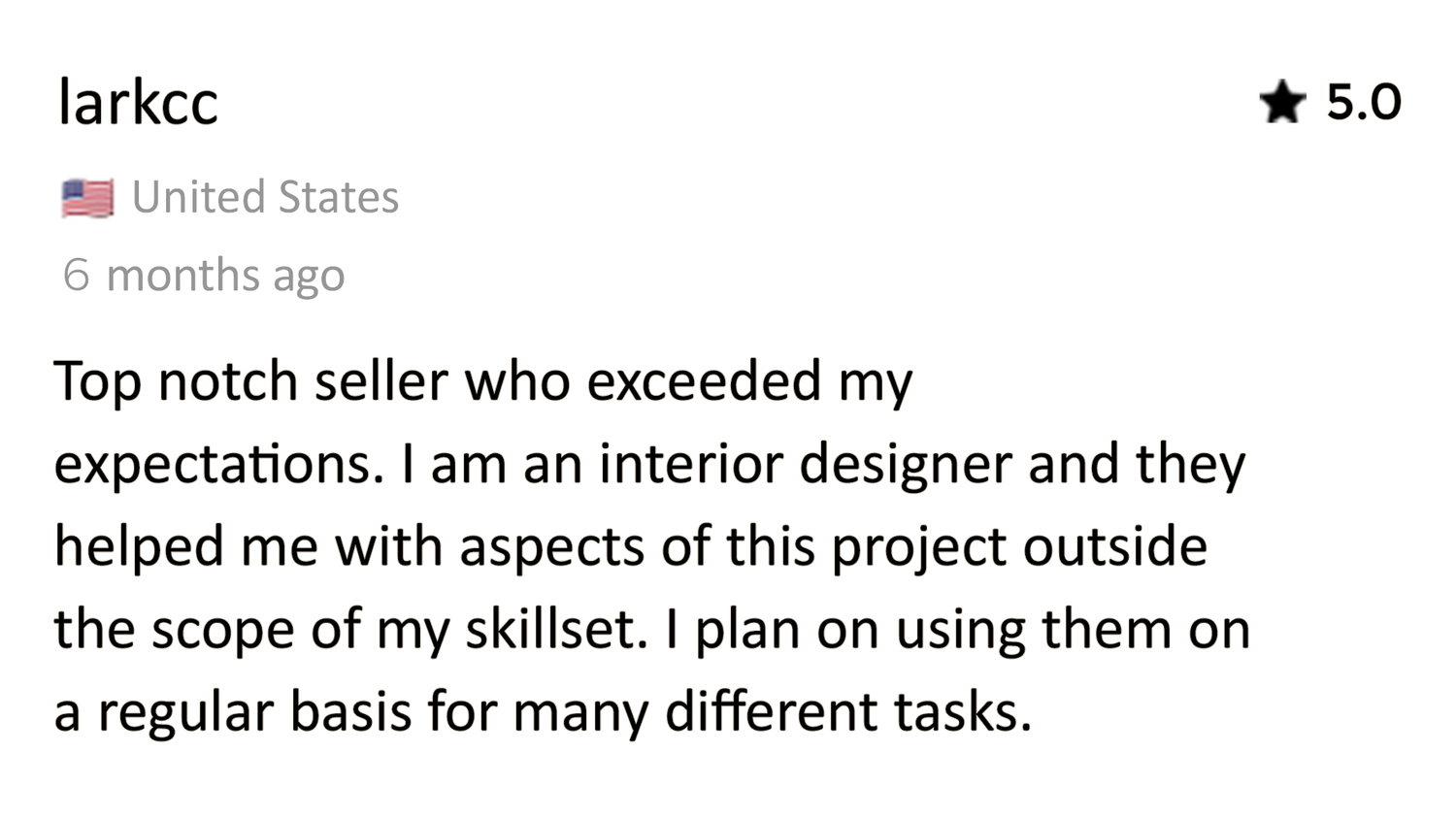Click the words 'and they' in review
Viewport: 1456px width, 819px height.
[1137, 465]
